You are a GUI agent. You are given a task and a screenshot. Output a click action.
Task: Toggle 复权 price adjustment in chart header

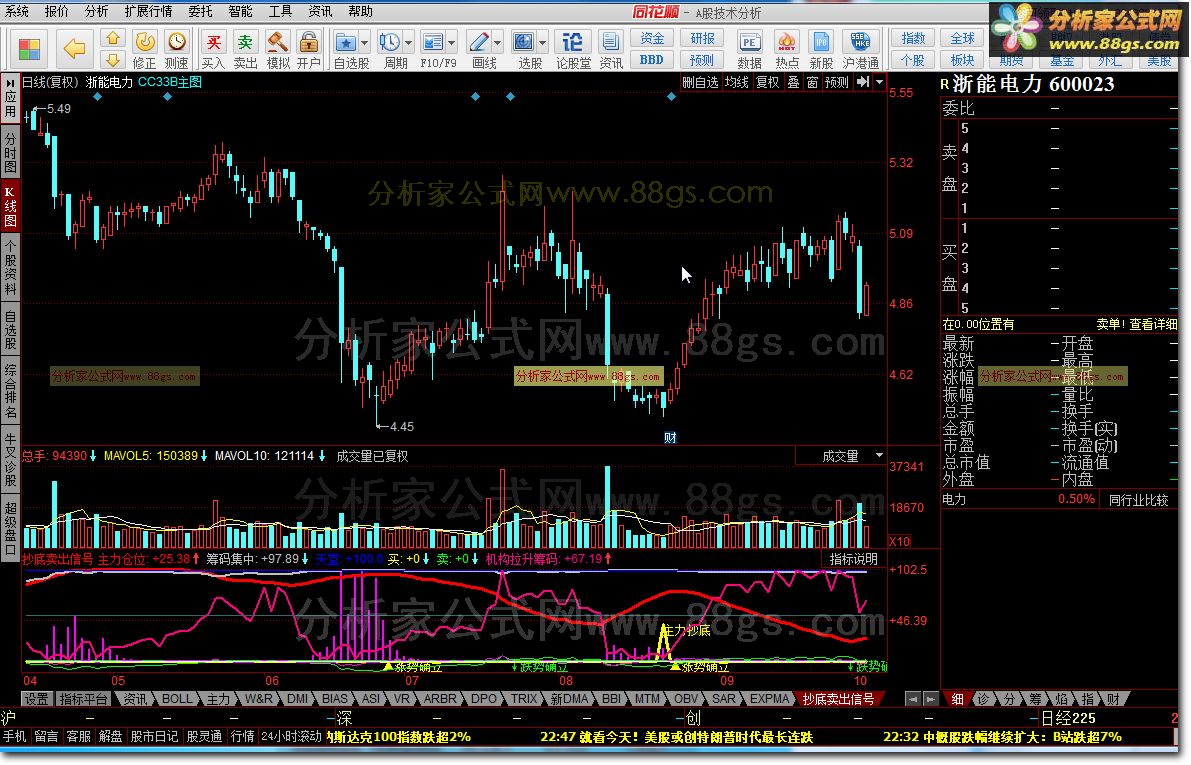(x=767, y=82)
